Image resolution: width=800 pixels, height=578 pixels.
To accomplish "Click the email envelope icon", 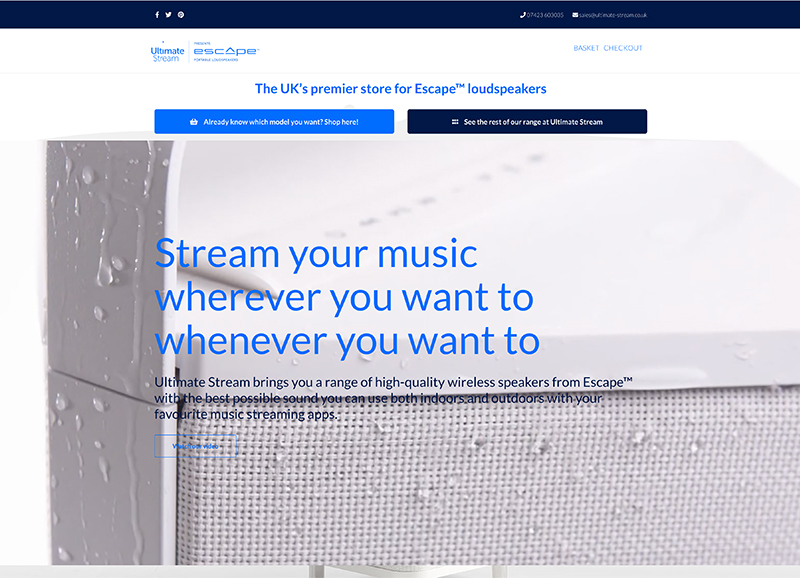I will (x=575, y=15).
